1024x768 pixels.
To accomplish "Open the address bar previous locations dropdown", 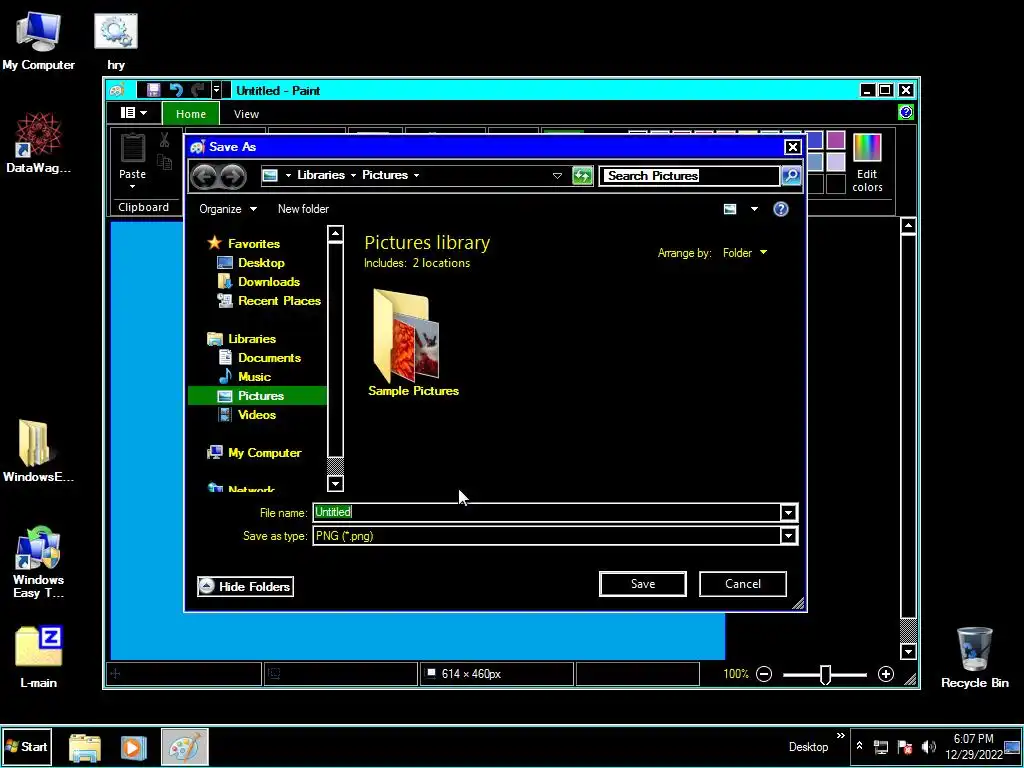I will (557, 176).
